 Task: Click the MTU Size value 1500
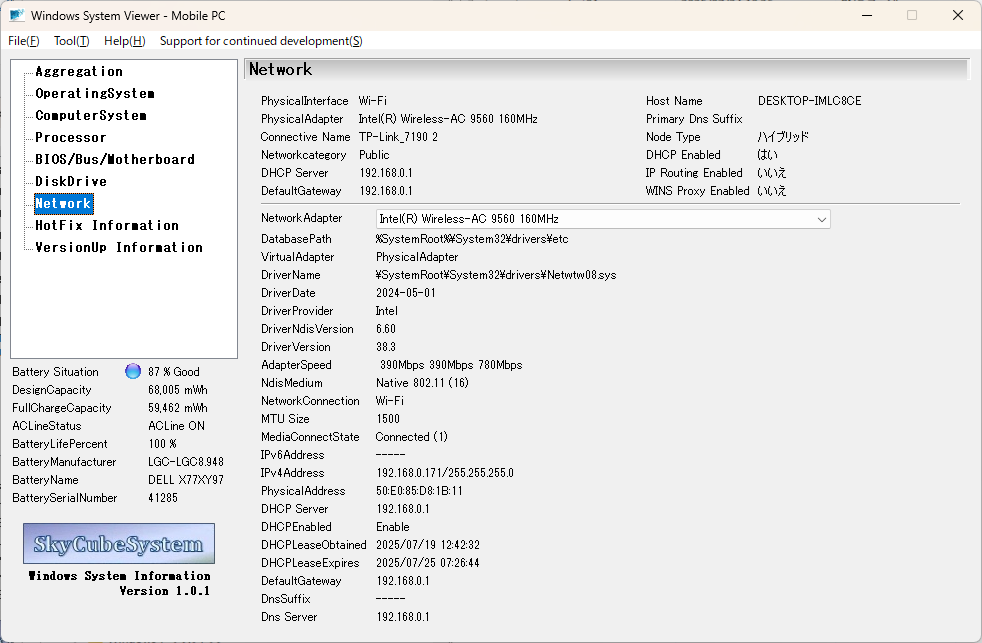[x=388, y=419]
